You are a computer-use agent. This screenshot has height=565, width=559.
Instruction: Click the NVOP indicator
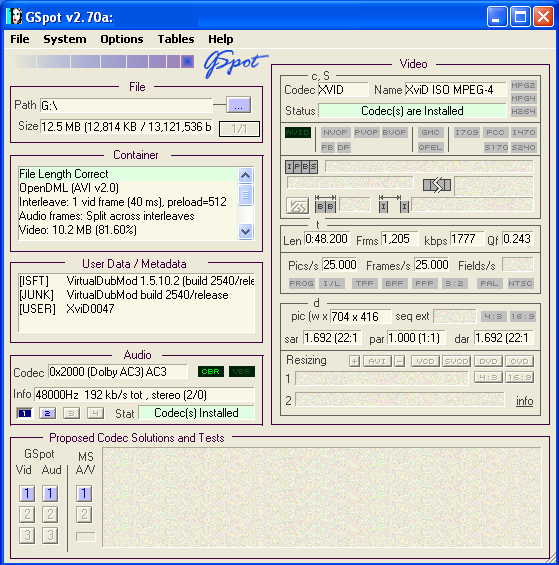[x=335, y=132]
